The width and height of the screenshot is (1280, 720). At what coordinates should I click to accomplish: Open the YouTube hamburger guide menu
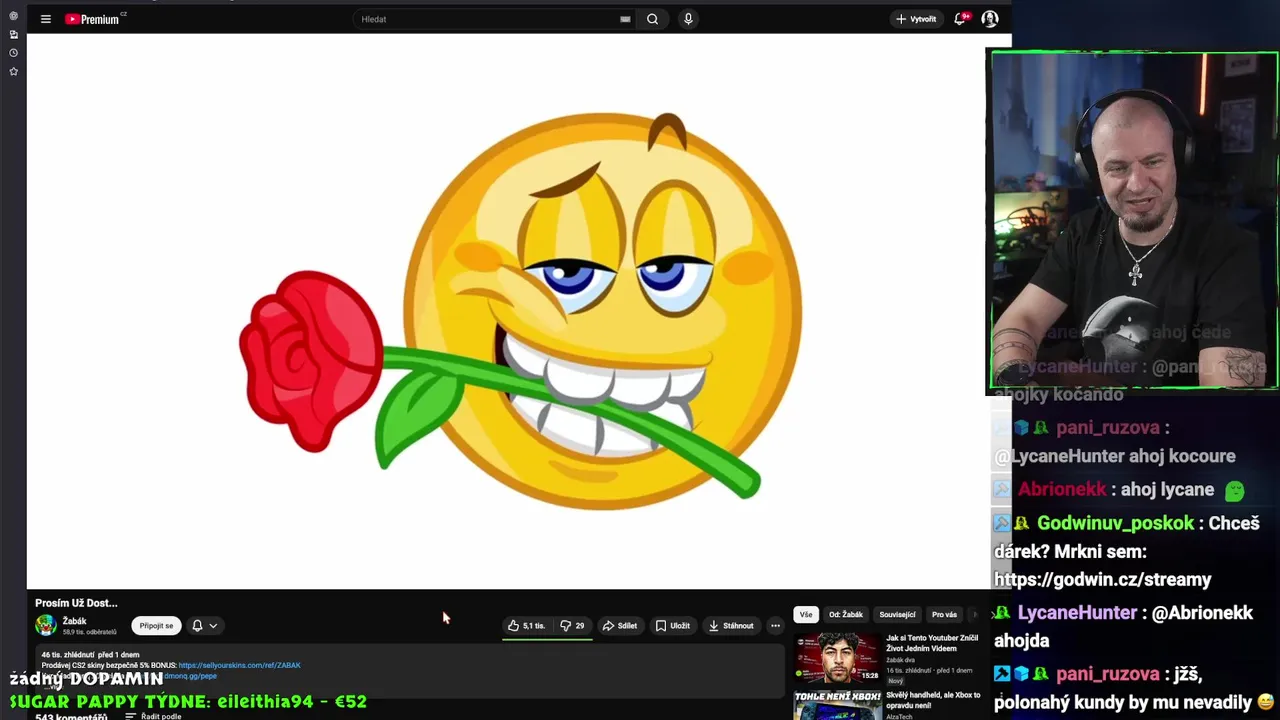[45, 19]
